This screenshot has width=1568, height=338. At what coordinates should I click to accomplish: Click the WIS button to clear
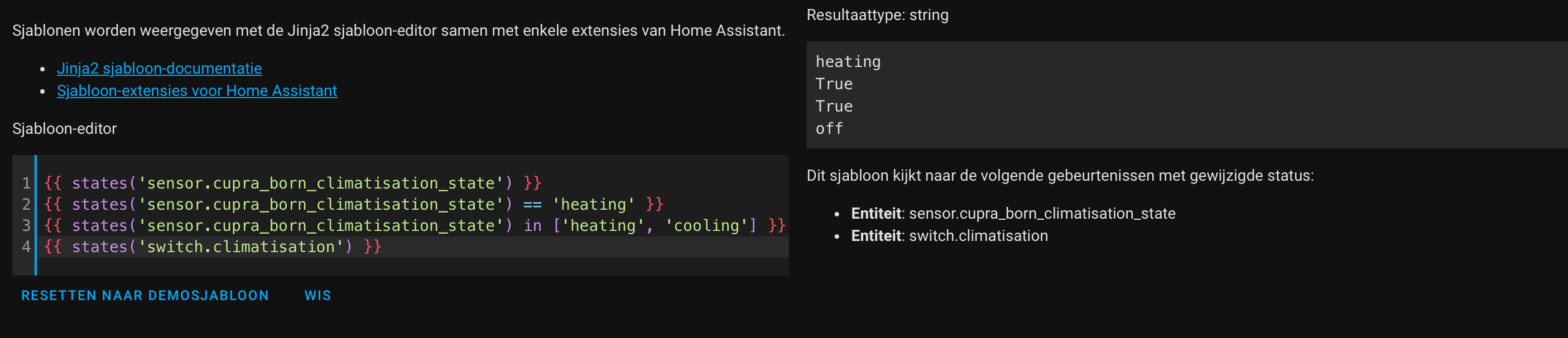point(318,296)
